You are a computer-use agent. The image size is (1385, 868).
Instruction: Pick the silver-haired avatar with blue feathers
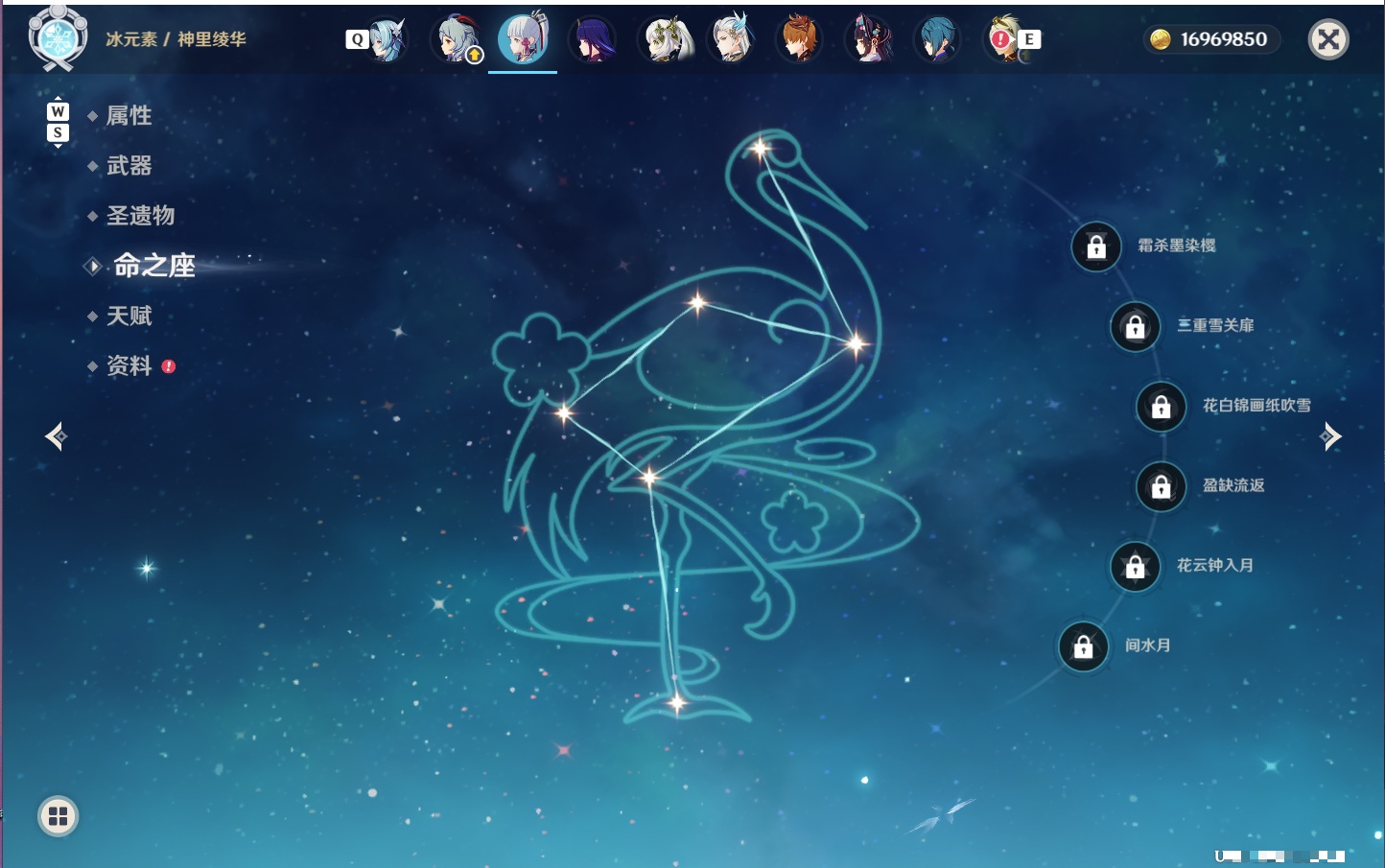(x=731, y=39)
